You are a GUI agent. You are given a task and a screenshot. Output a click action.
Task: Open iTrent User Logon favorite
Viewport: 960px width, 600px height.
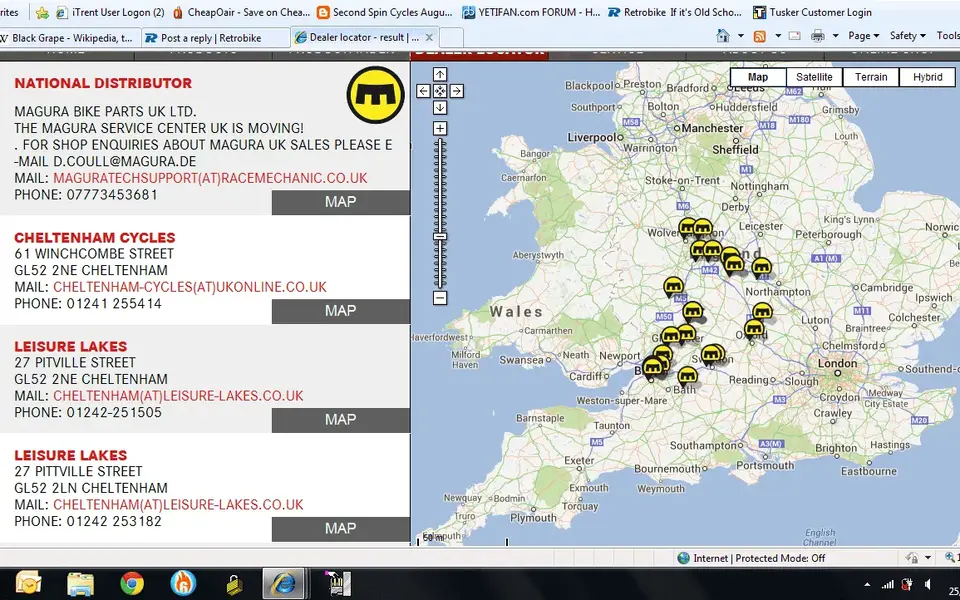click(110, 12)
